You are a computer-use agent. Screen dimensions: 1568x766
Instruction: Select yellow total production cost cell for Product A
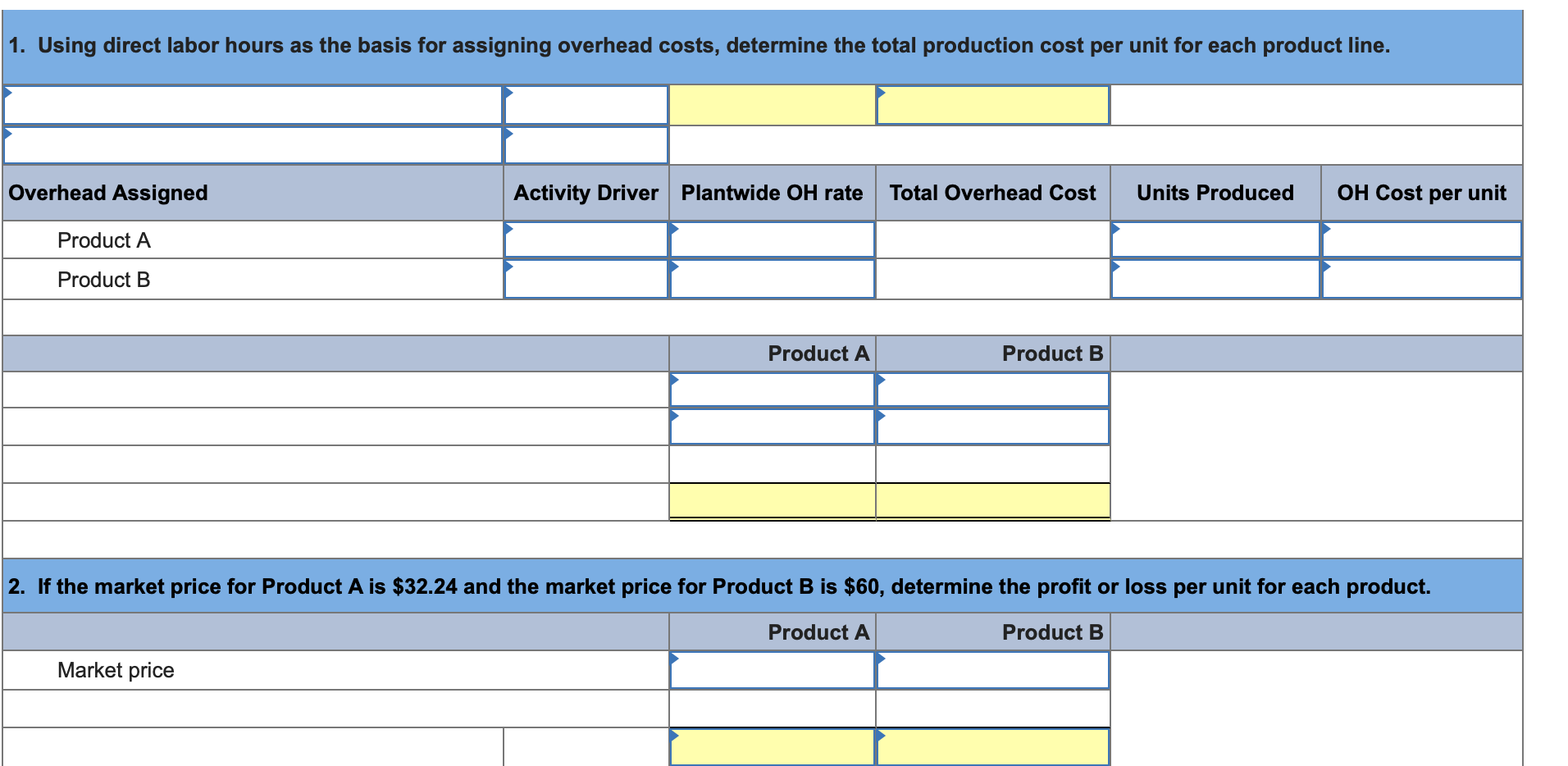773,500
